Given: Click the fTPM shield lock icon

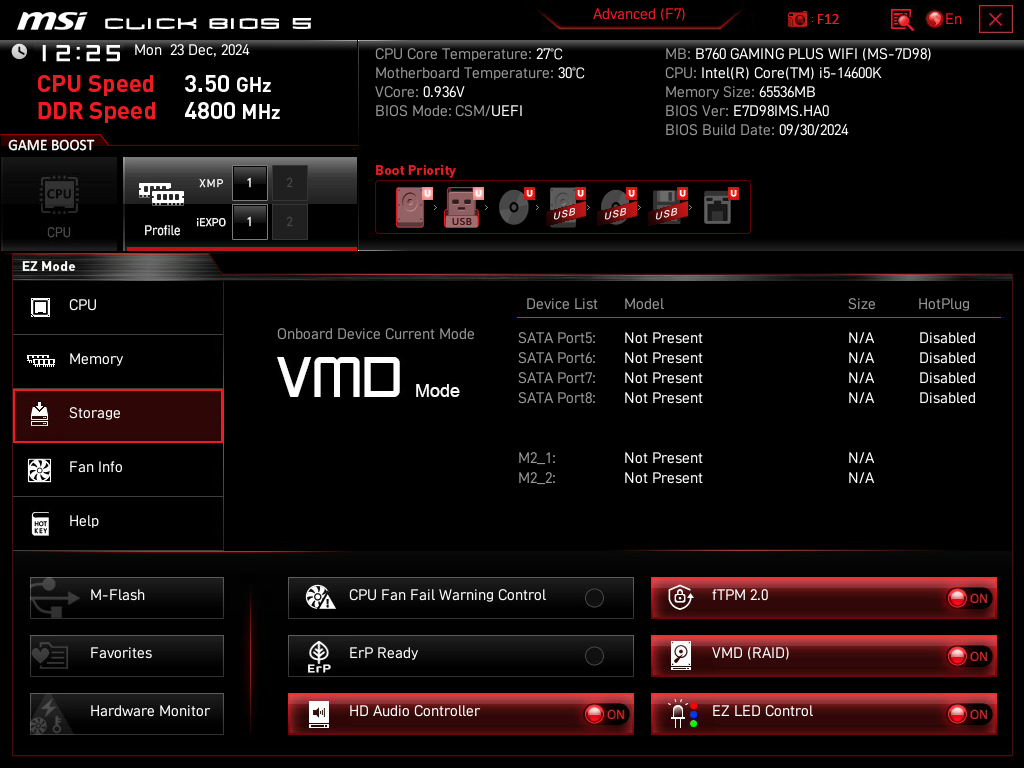Looking at the screenshot, I should pos(680,597).
